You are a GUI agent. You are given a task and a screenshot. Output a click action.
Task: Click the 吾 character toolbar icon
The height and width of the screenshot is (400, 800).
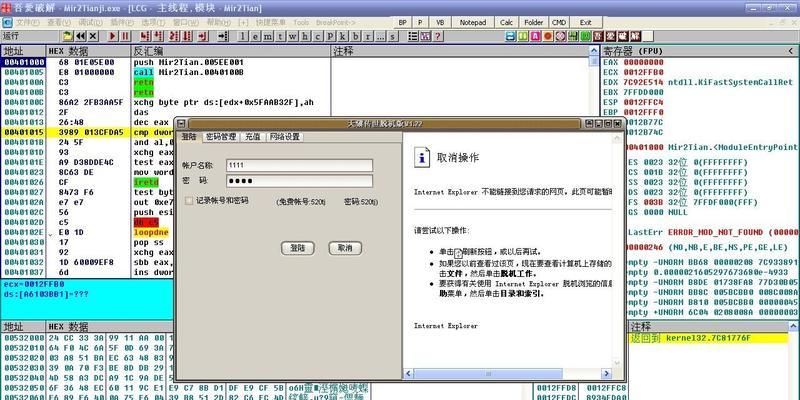coord(597,36)
